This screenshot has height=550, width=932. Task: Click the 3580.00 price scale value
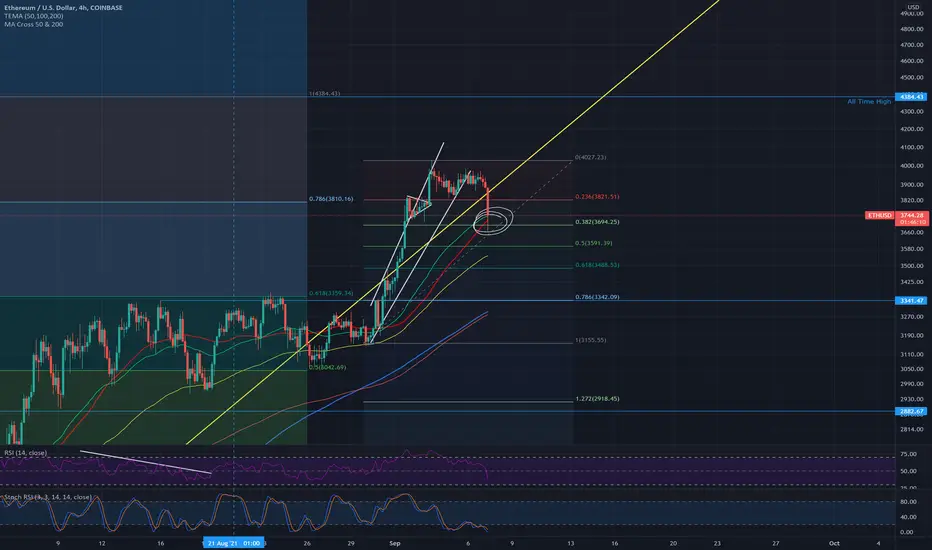(x=911, y=249)
